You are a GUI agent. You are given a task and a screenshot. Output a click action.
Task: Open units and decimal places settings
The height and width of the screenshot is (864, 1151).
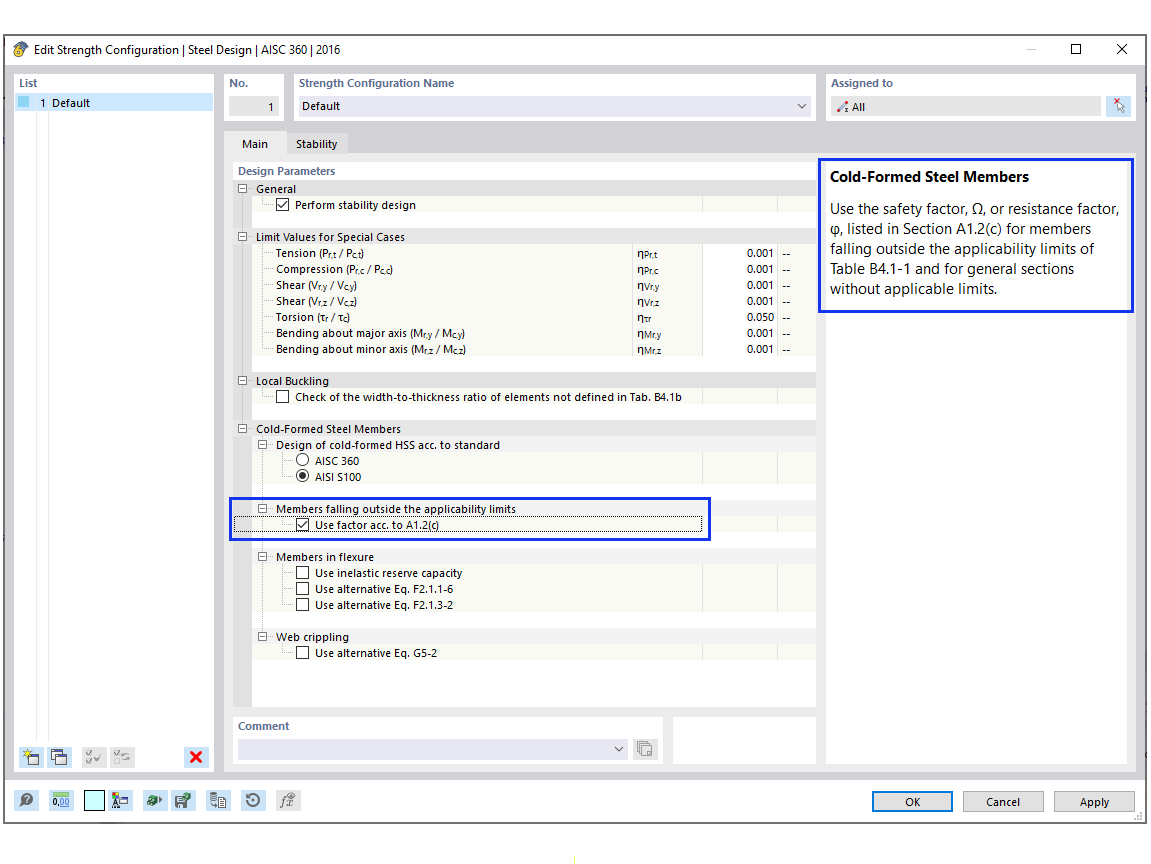60,800
